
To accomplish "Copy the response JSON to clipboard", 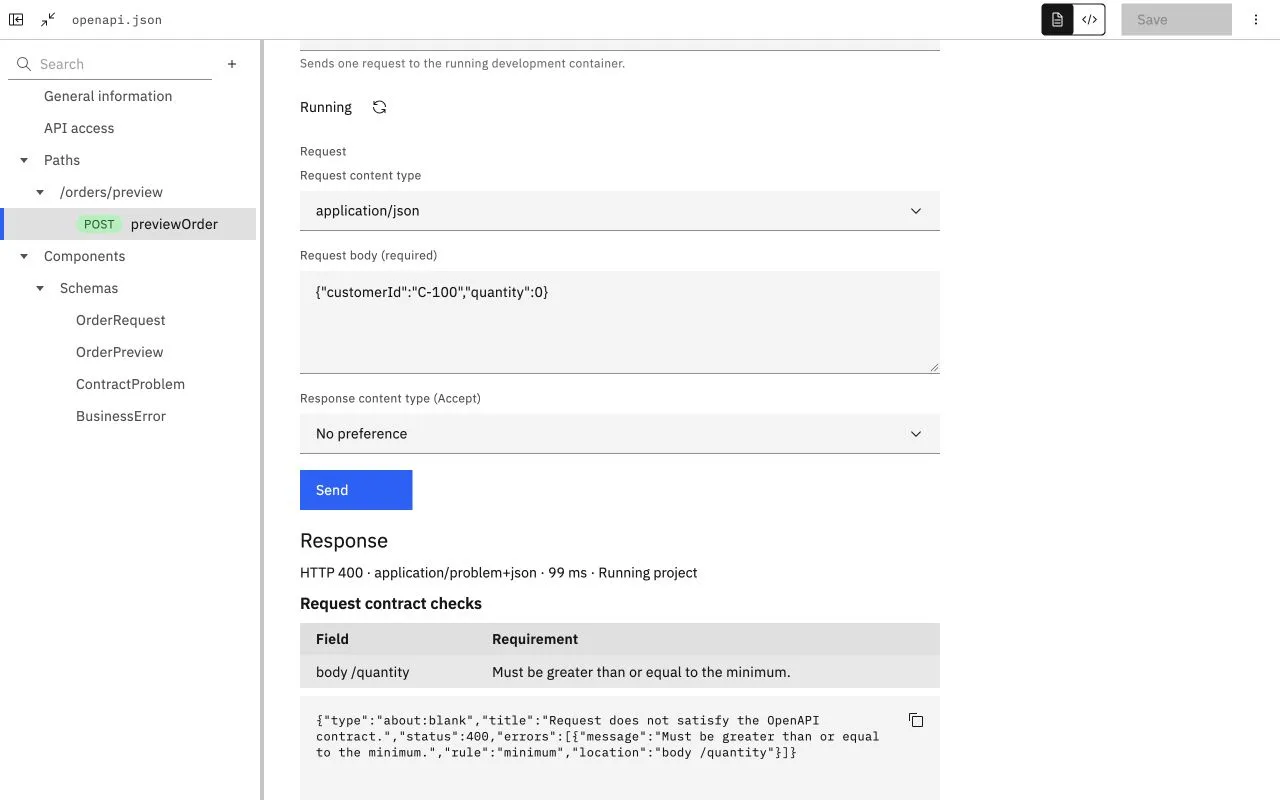I will coord(916,720).
